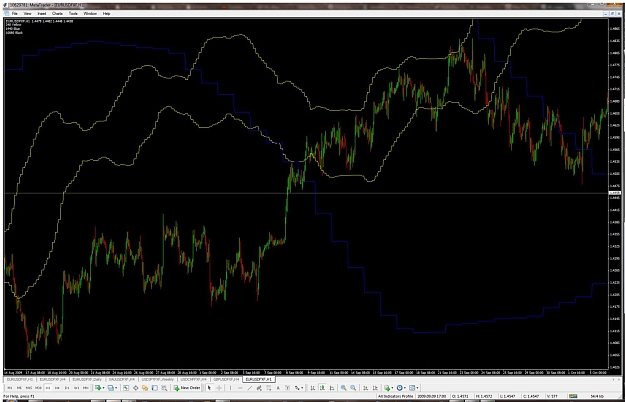Switch chart to M30 timeframe
This screenshot has height=402, width=625.
pos(38,388)
